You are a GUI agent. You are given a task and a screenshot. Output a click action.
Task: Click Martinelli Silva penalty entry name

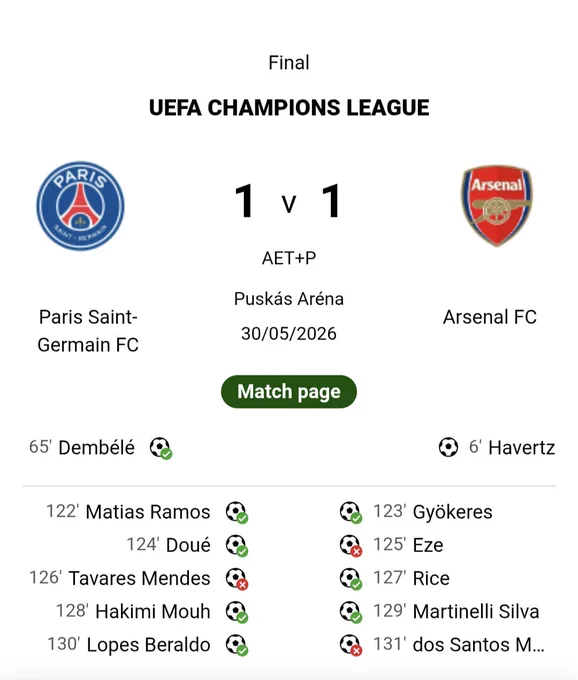[476, 611]
